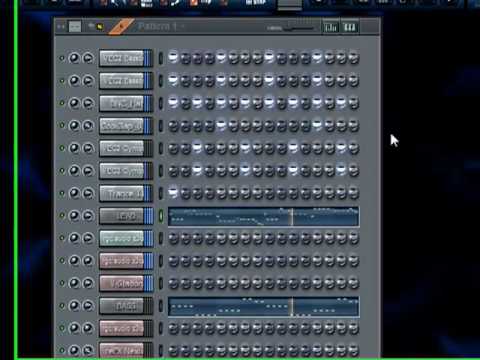480x360 pixels.
Task: Mute the topmost channel with its green LED
Action: coord(62,58)
